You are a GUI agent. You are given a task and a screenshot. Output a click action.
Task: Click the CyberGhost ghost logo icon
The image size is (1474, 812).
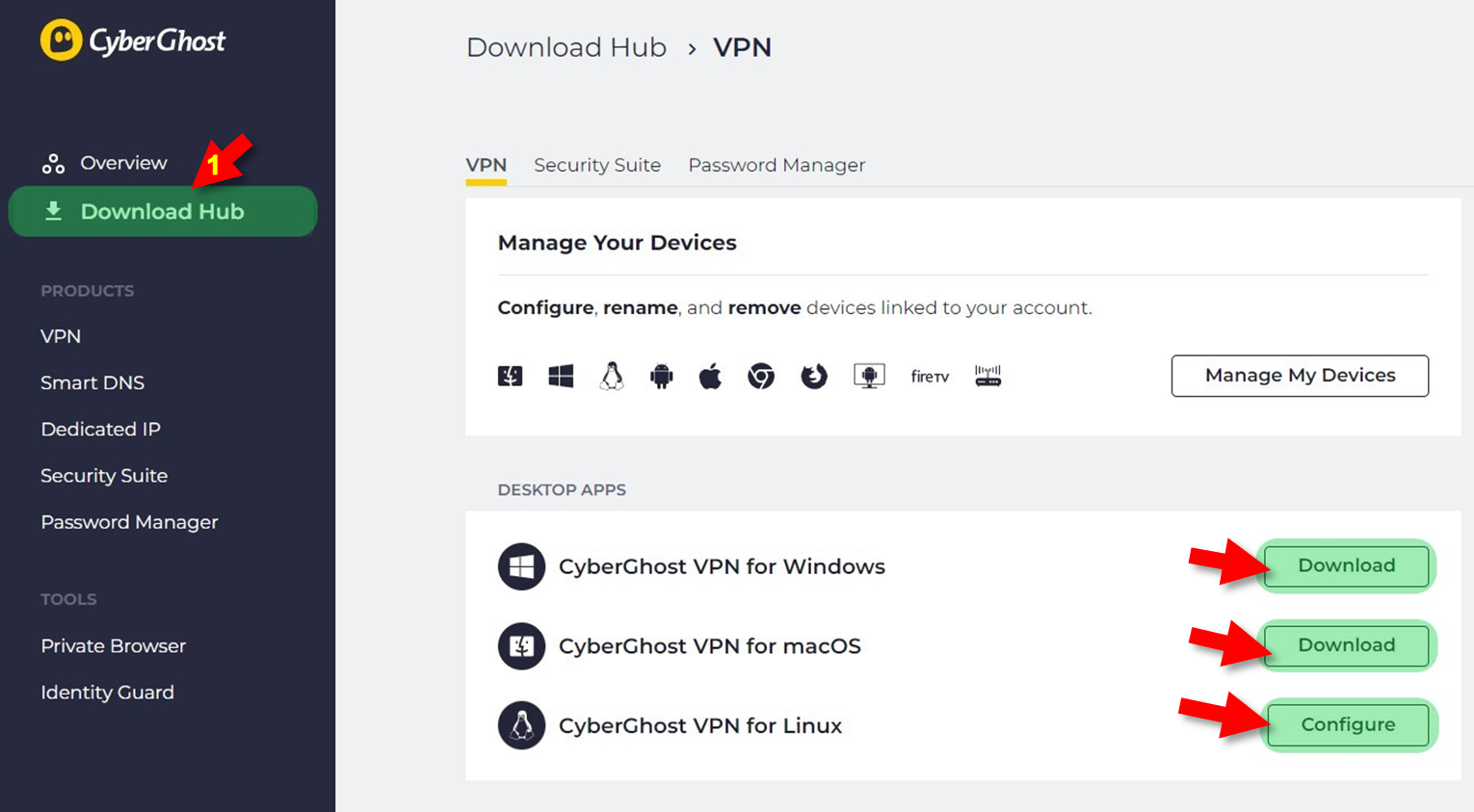(x=61, y=40)
